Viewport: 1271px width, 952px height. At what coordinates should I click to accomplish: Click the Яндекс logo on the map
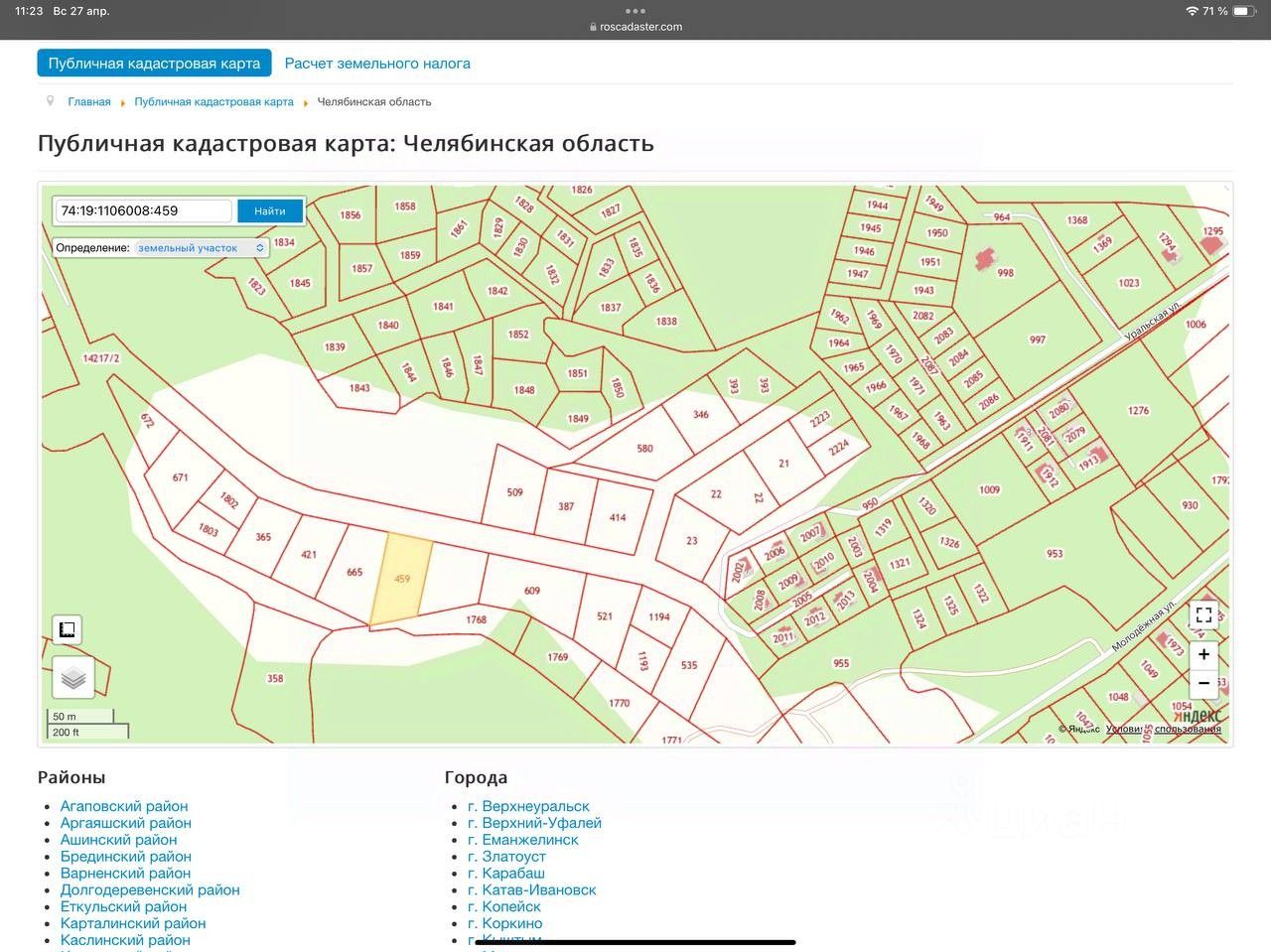point(1198,716)
